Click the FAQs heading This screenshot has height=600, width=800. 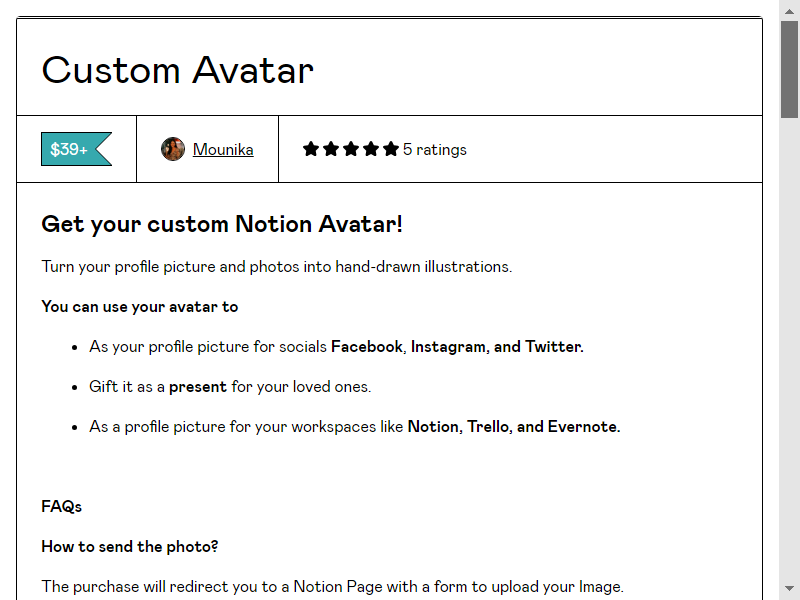tap(61, 507)
